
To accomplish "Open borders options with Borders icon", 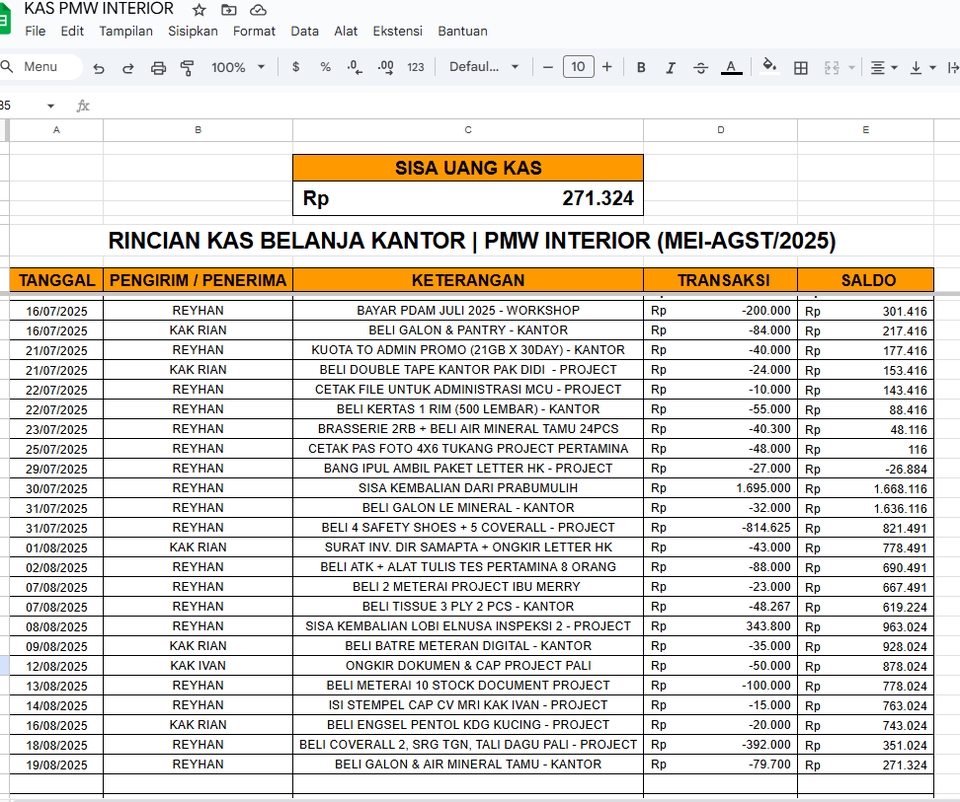I will [x=800, y=67].
